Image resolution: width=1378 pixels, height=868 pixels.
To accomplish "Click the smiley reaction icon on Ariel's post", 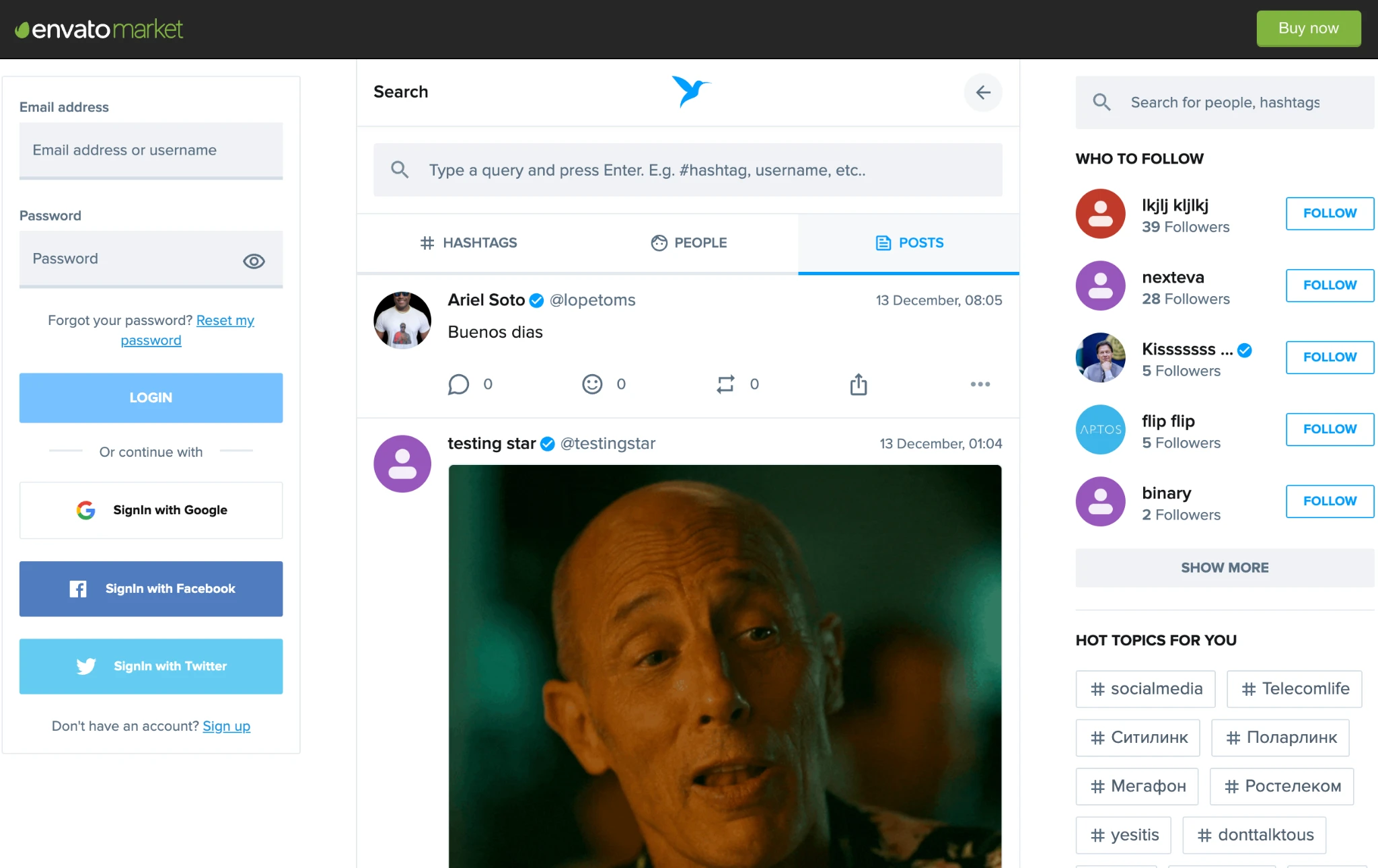I will pyautogui.click(x=592, y=384).
